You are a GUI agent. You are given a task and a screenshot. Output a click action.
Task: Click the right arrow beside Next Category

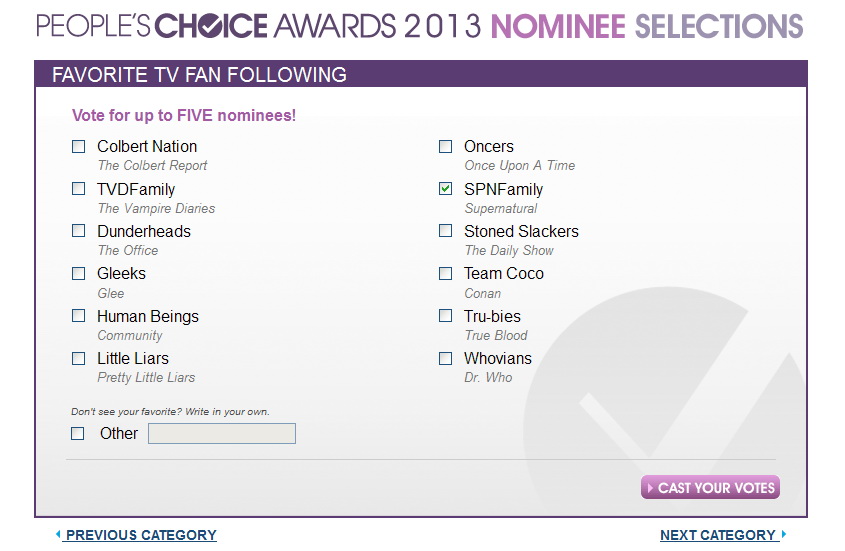pos(784,534)
